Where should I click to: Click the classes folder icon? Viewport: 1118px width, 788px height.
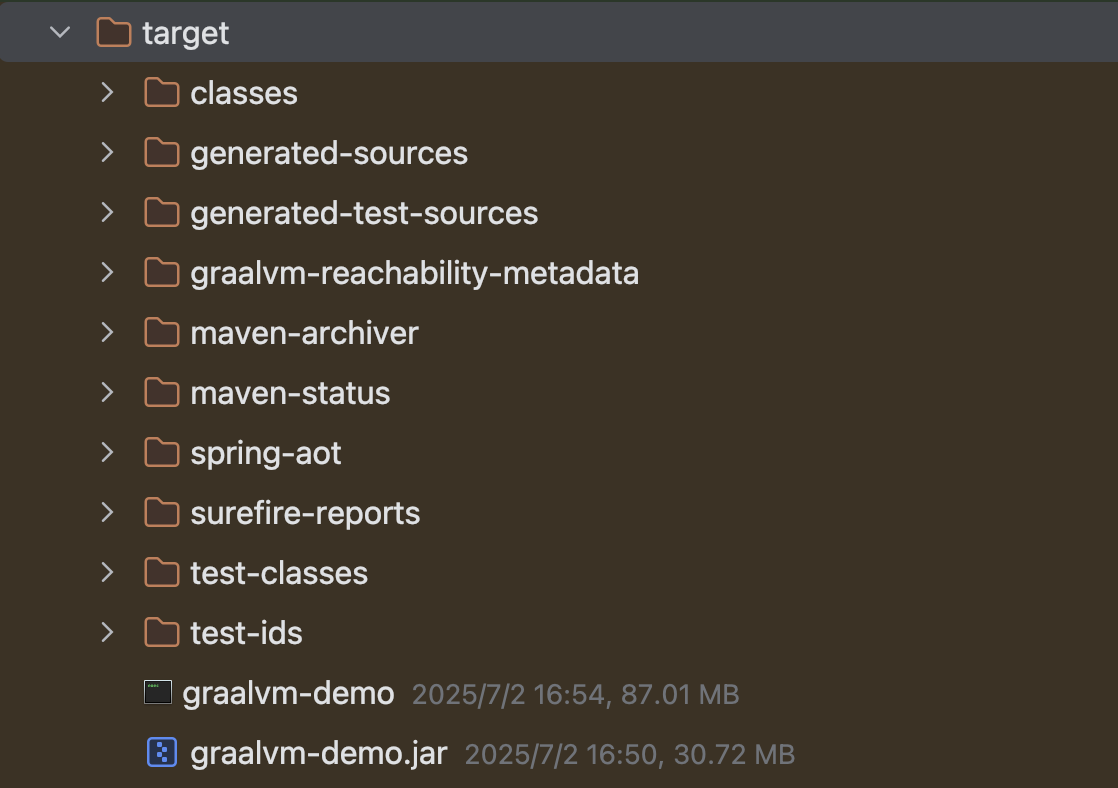[162, 93]
